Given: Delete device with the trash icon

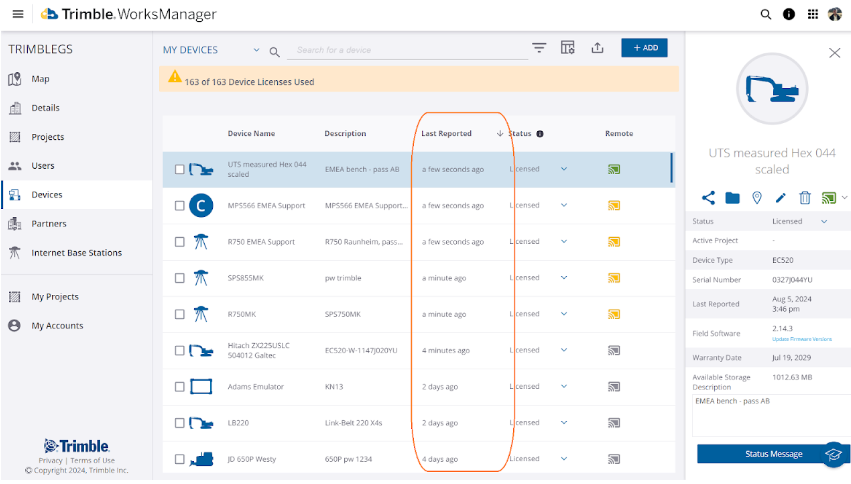Looking at the screenshot, I should (x=804, y=198).
